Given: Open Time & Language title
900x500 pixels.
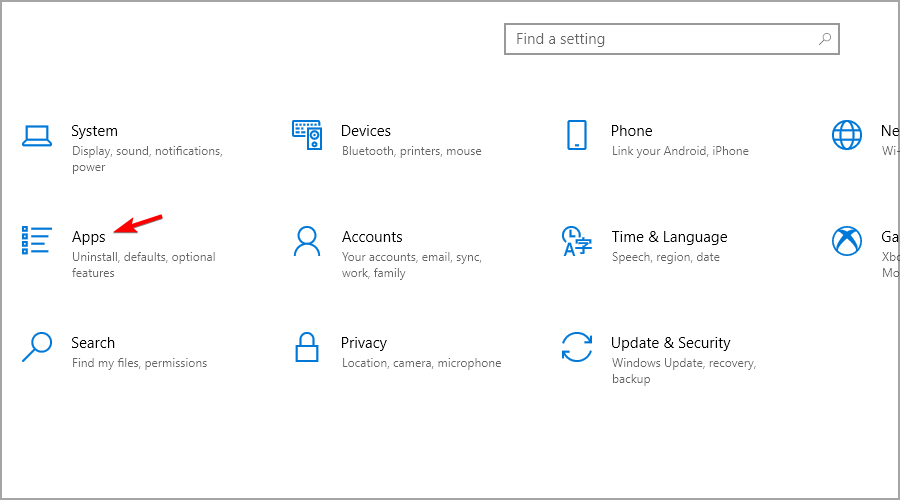Looking at the screenshot, I should (x=669, y=237).
